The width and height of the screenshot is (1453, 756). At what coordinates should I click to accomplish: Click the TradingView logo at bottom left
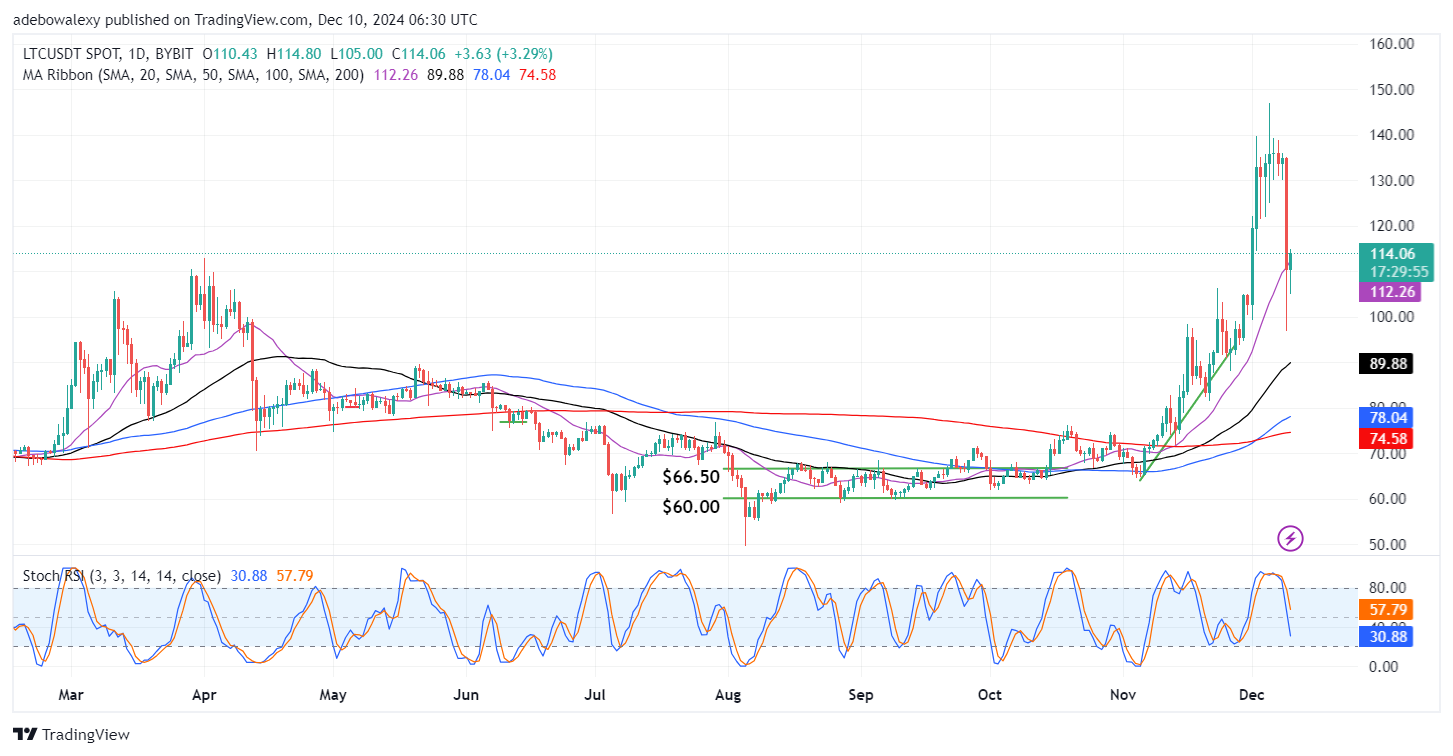tap(72, 735)
